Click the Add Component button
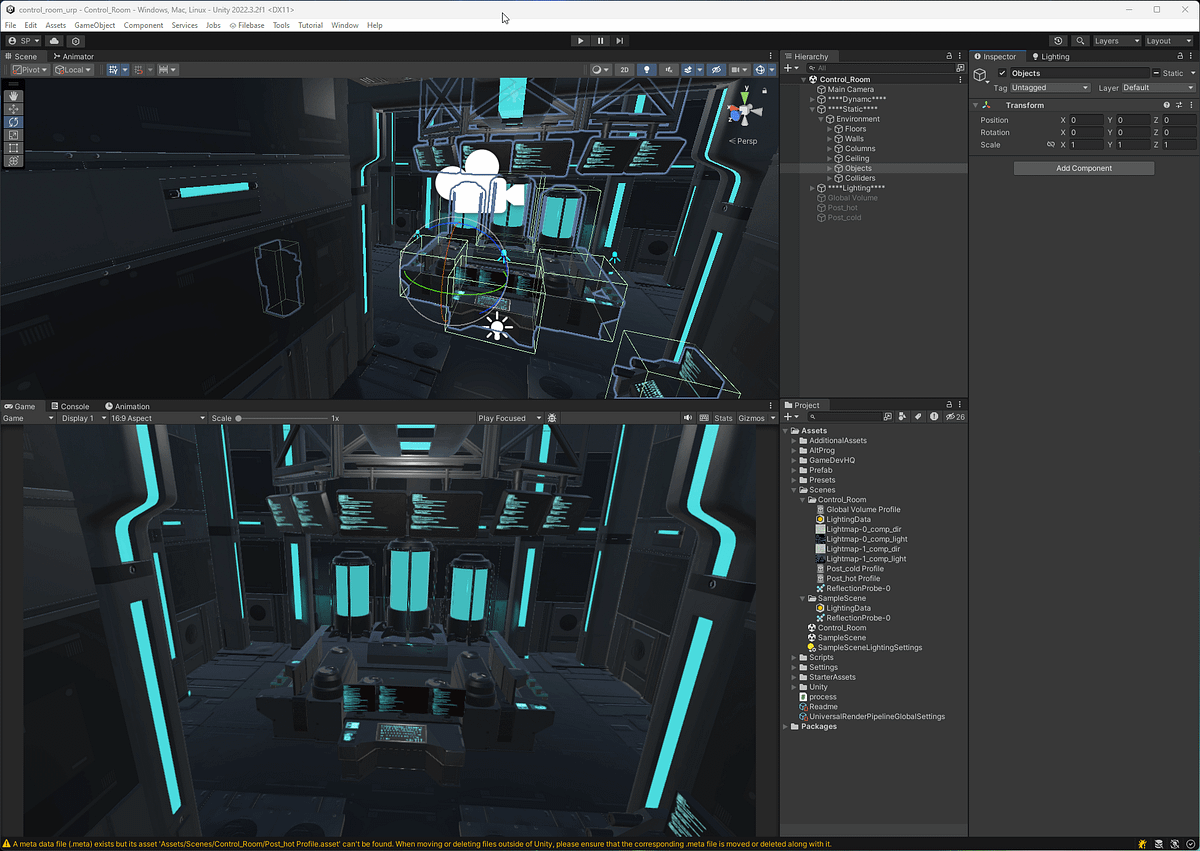The width and height of the screenshot is (1200, 851). point(1084,168)
